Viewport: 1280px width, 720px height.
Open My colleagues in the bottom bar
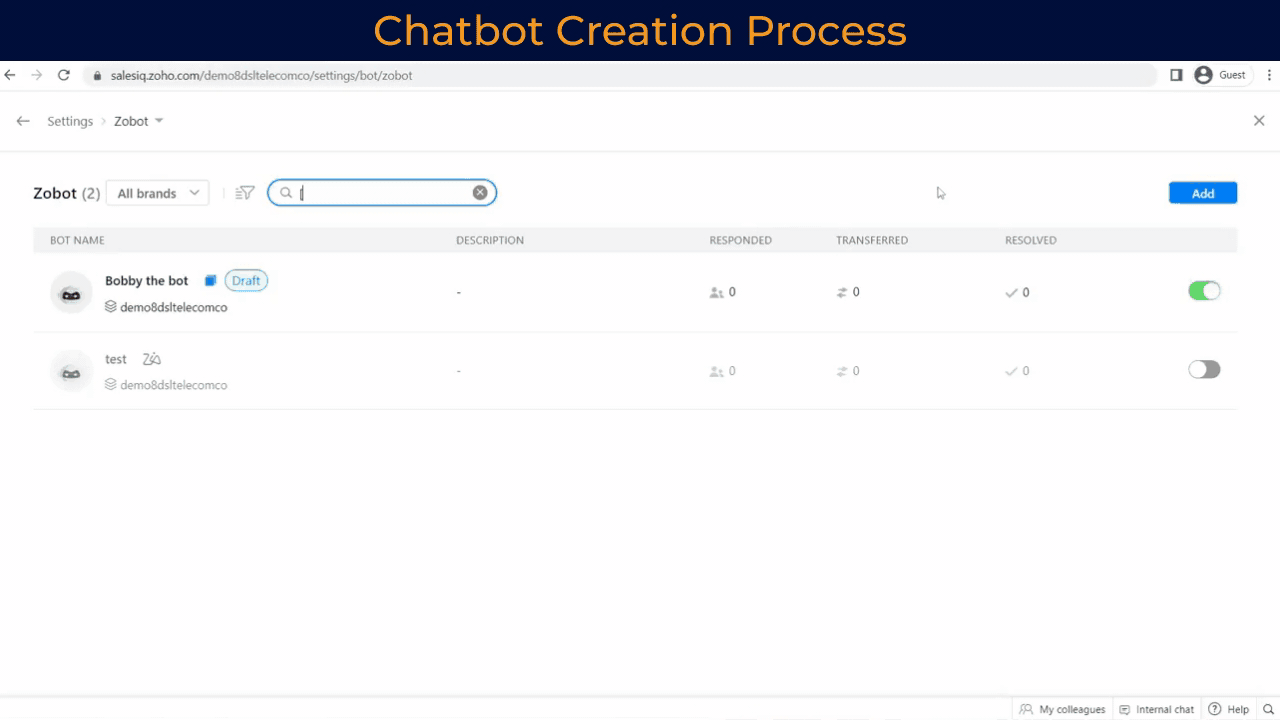pos(1062,709)
